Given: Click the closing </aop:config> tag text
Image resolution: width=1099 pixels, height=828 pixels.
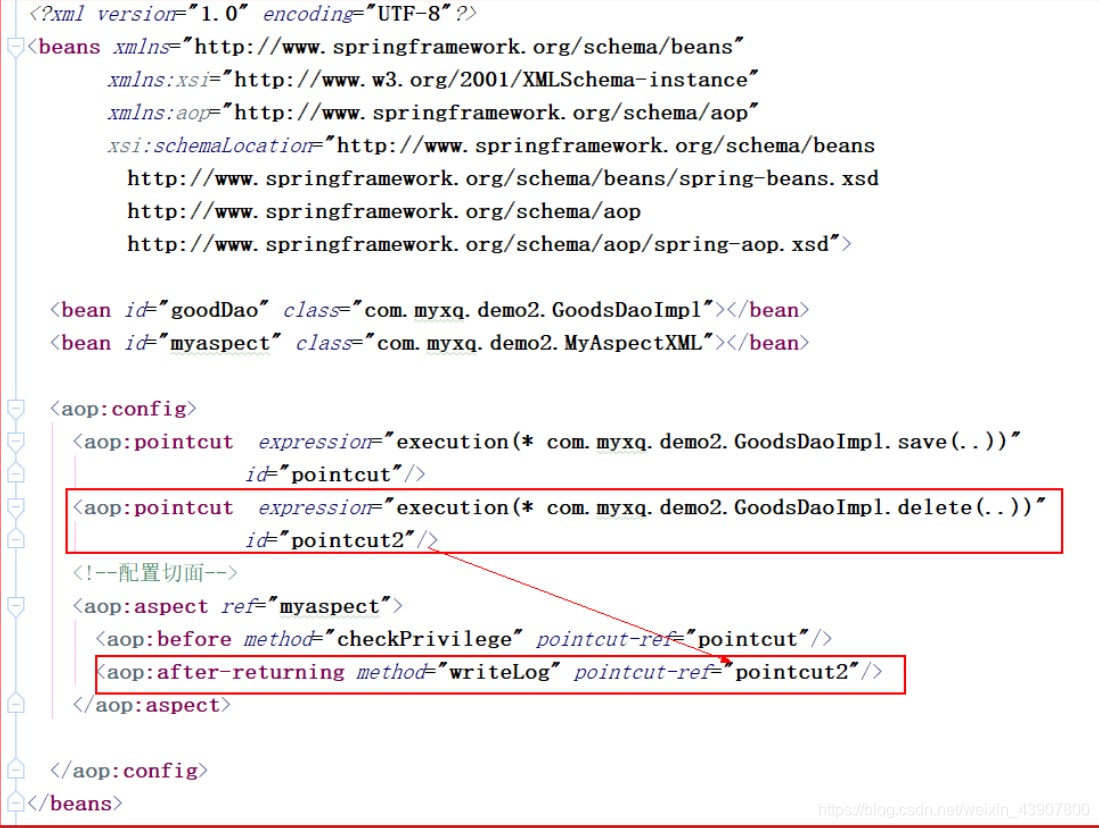Looking at the screenshot, I should [129, 771].
